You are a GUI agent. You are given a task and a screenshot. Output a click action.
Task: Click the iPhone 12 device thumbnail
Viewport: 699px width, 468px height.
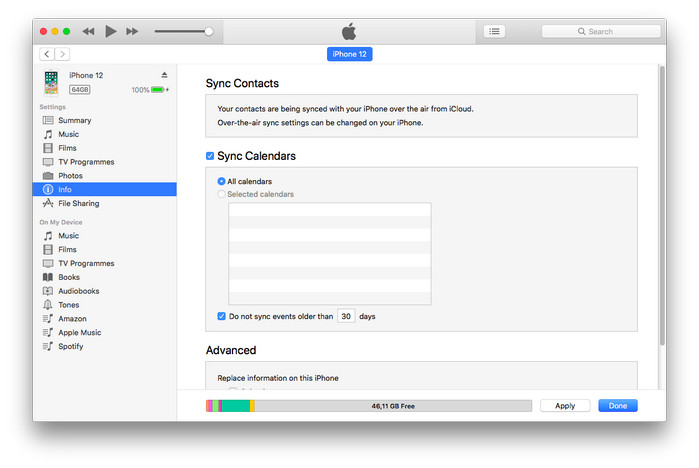[x=51, y=82]
